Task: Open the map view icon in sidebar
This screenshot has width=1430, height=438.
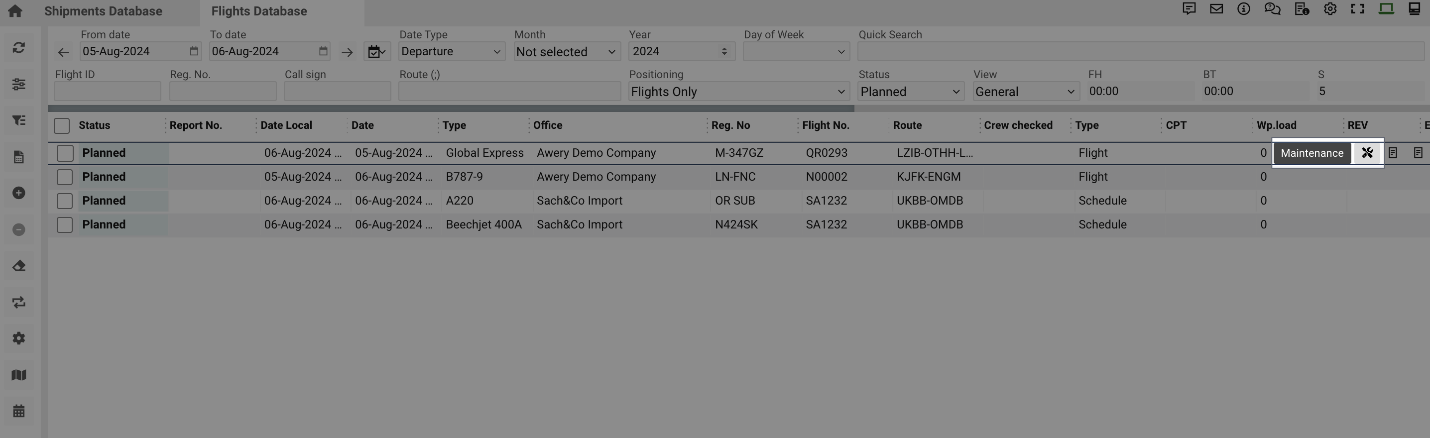Action: click(x=18, y=375)
